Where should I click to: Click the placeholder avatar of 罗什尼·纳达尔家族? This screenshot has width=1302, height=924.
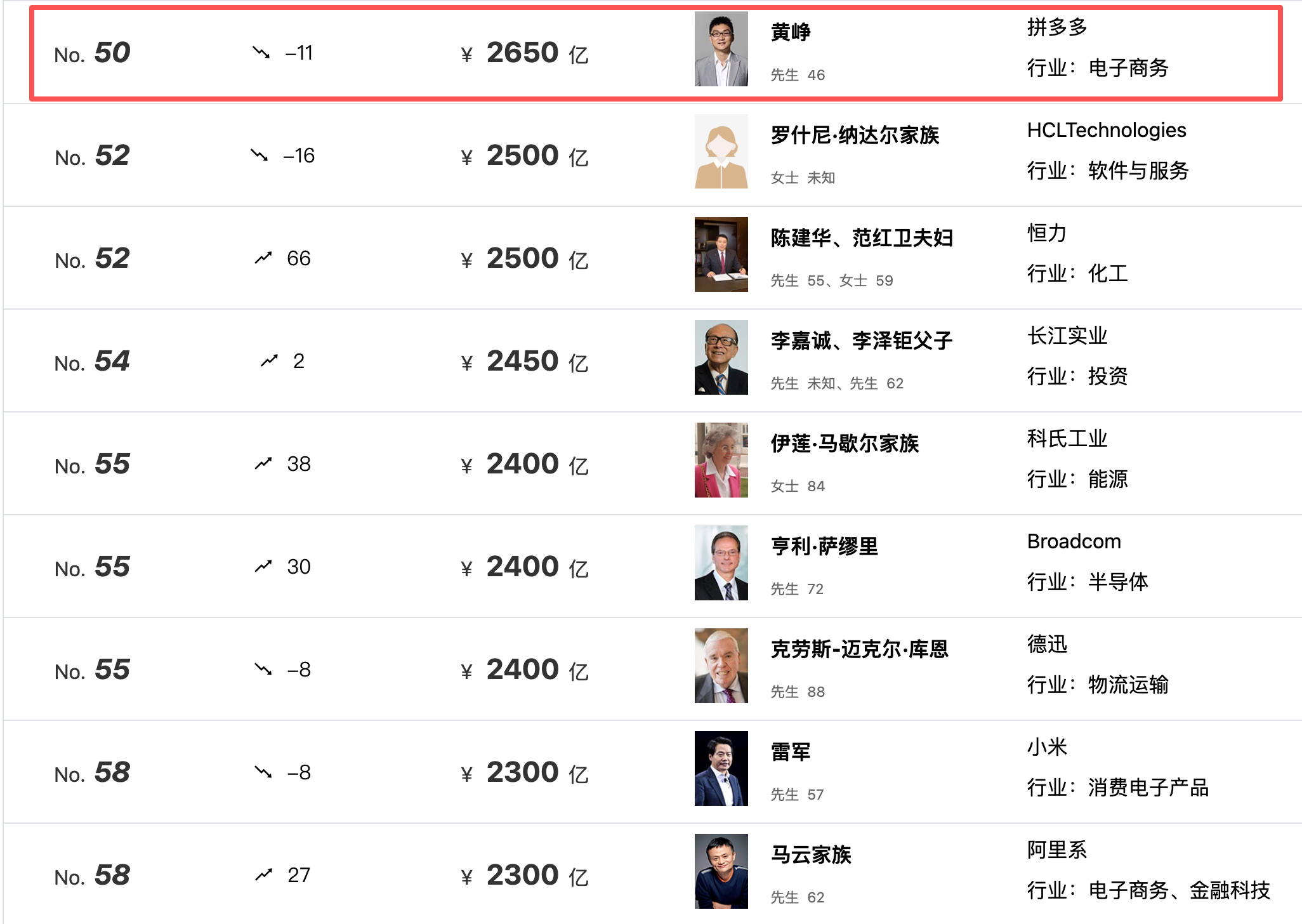pyautogui.click(x=721, y=152)
